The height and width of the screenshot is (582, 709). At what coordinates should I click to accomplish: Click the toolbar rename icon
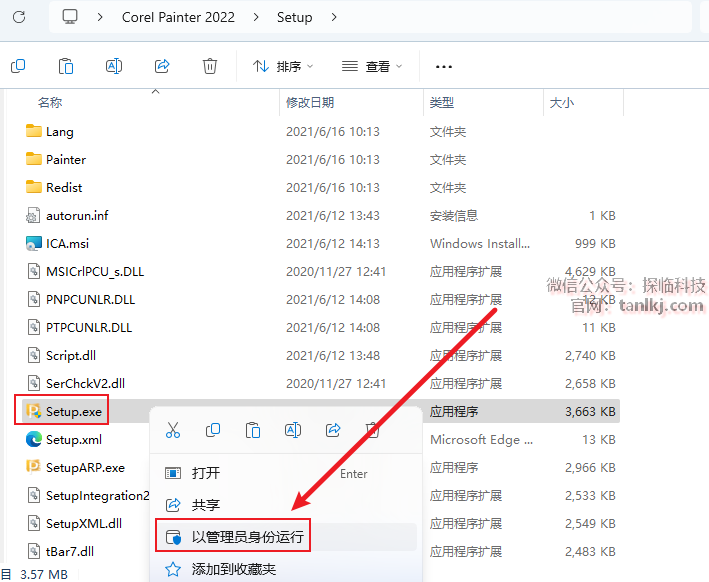click(x=114, y=66)
